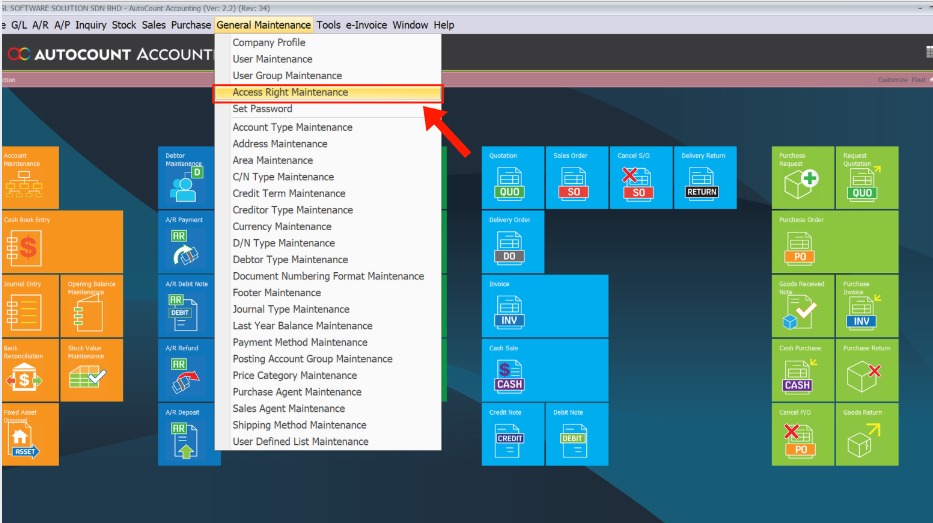This screenshot has width=933, height=523.
Task: Open the Purchase Invoice tile
Action: (x=867, y=306)
